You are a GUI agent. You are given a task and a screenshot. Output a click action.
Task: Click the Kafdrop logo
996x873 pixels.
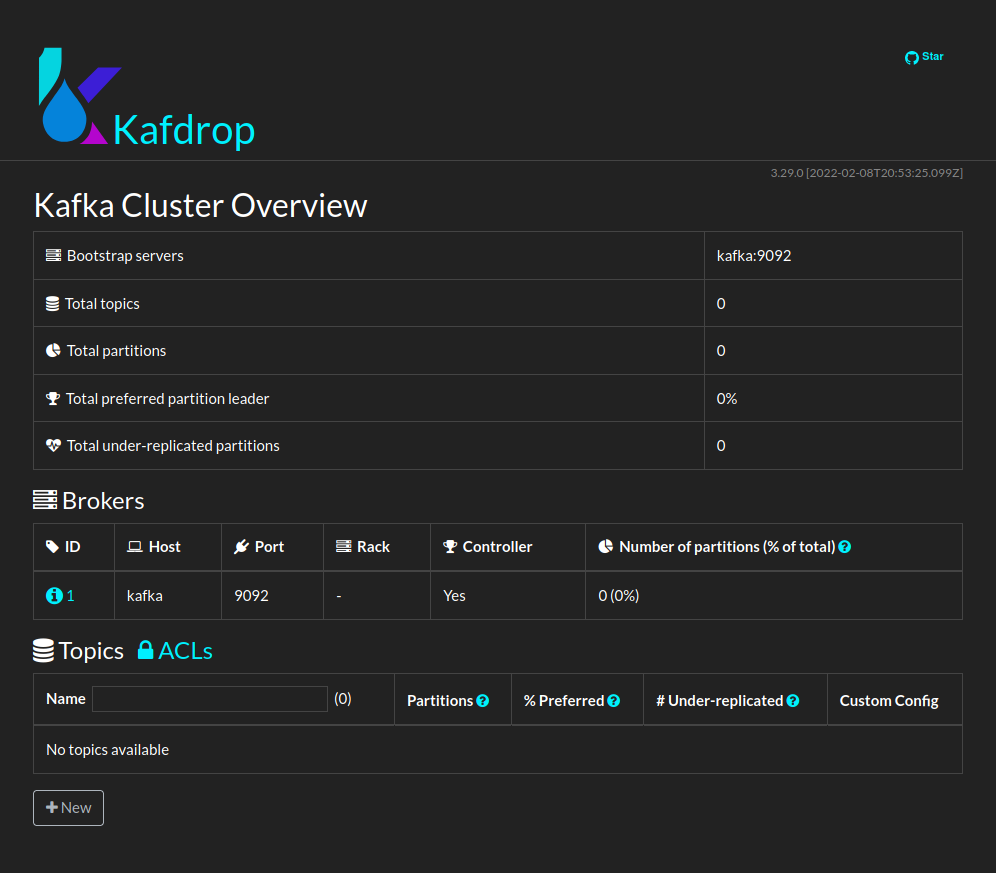click(x=73, y=96)
